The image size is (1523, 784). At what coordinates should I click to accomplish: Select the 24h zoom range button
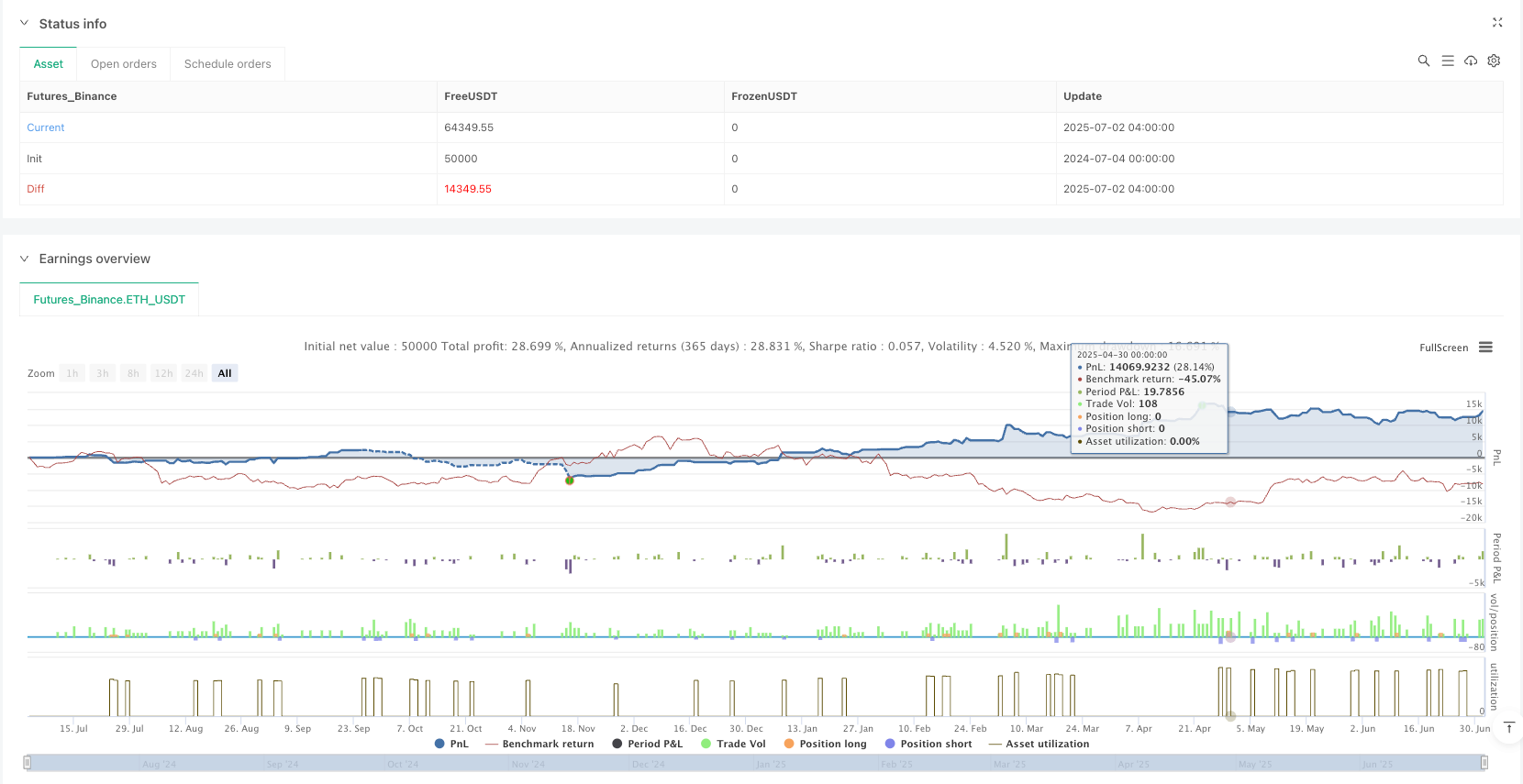point(194,373)
